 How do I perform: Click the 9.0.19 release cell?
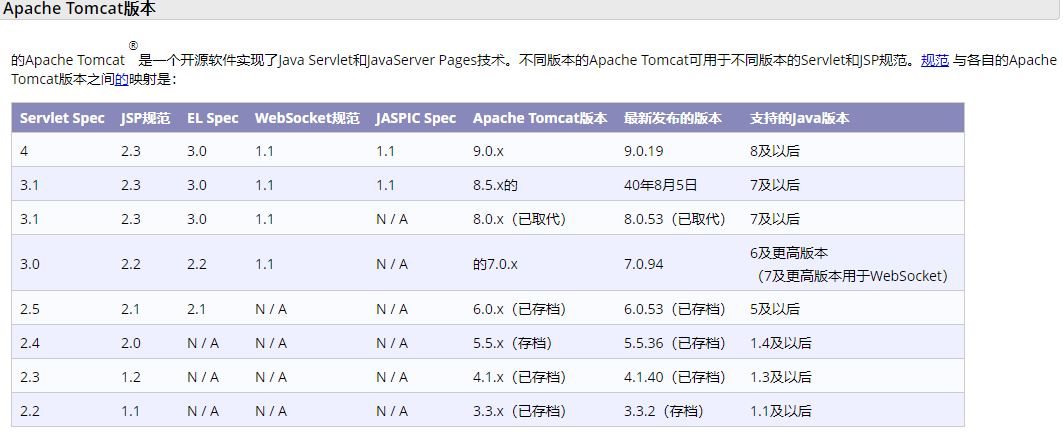click(643, 151)
